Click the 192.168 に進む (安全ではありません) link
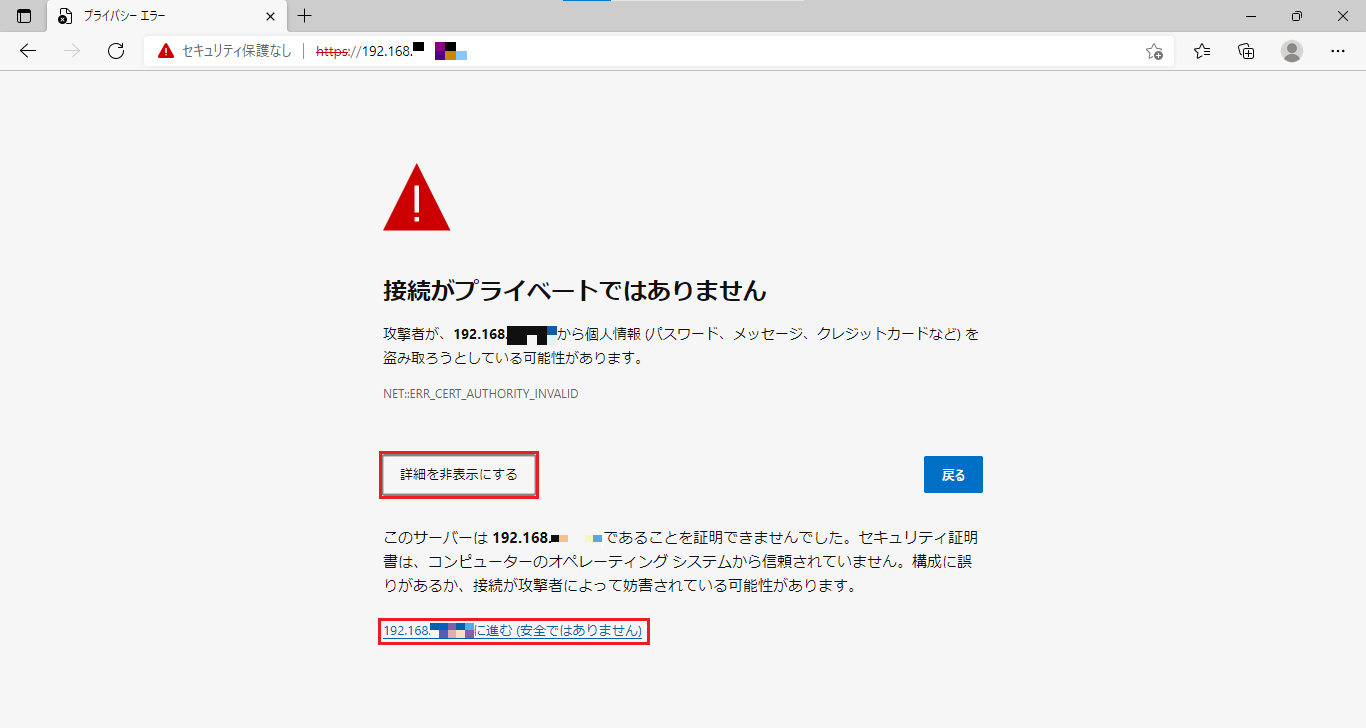The height and width of the screenshot is (728, 1366). click(513, 631)
